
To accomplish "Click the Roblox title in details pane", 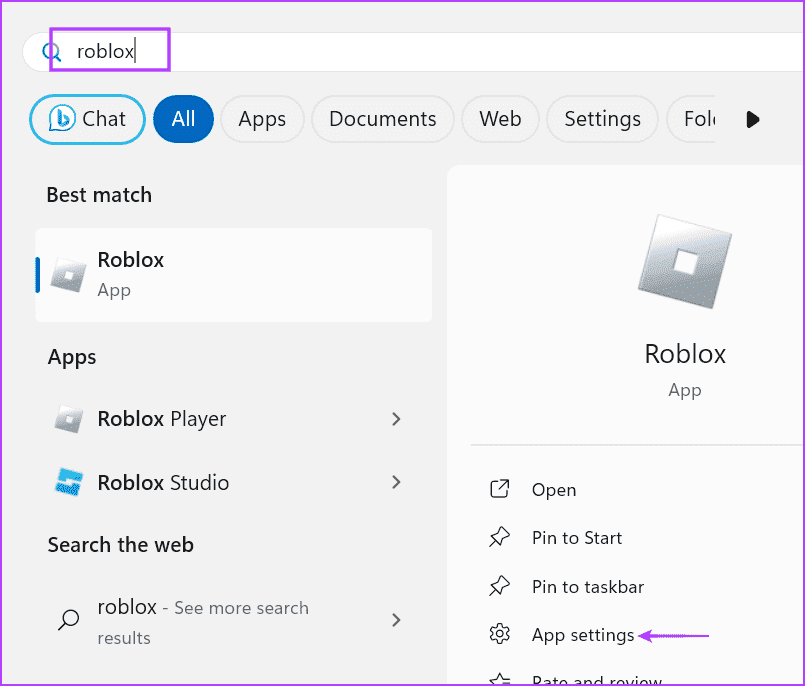I will [x=685, y=354].
